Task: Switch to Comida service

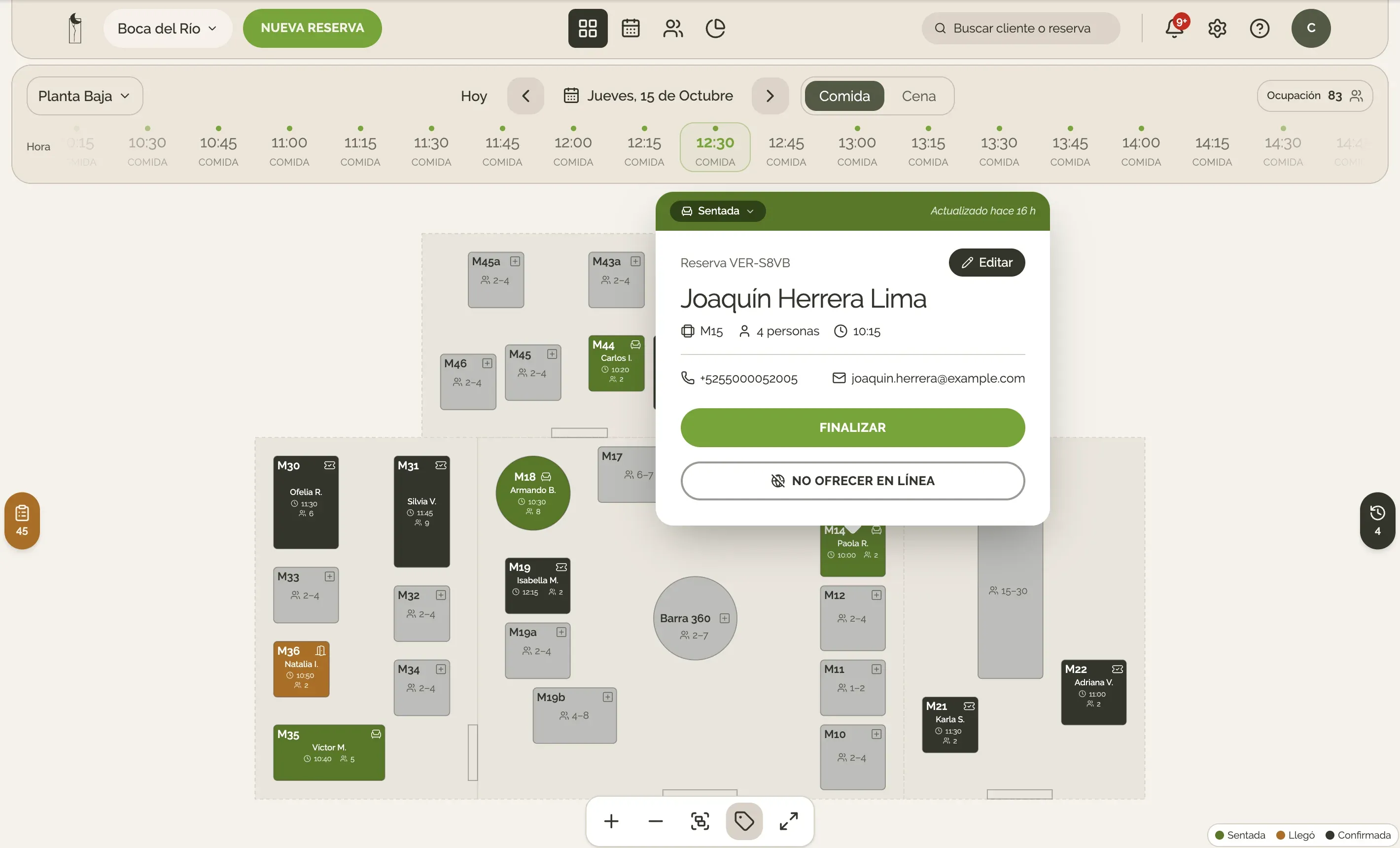Action: pos(844,96)
